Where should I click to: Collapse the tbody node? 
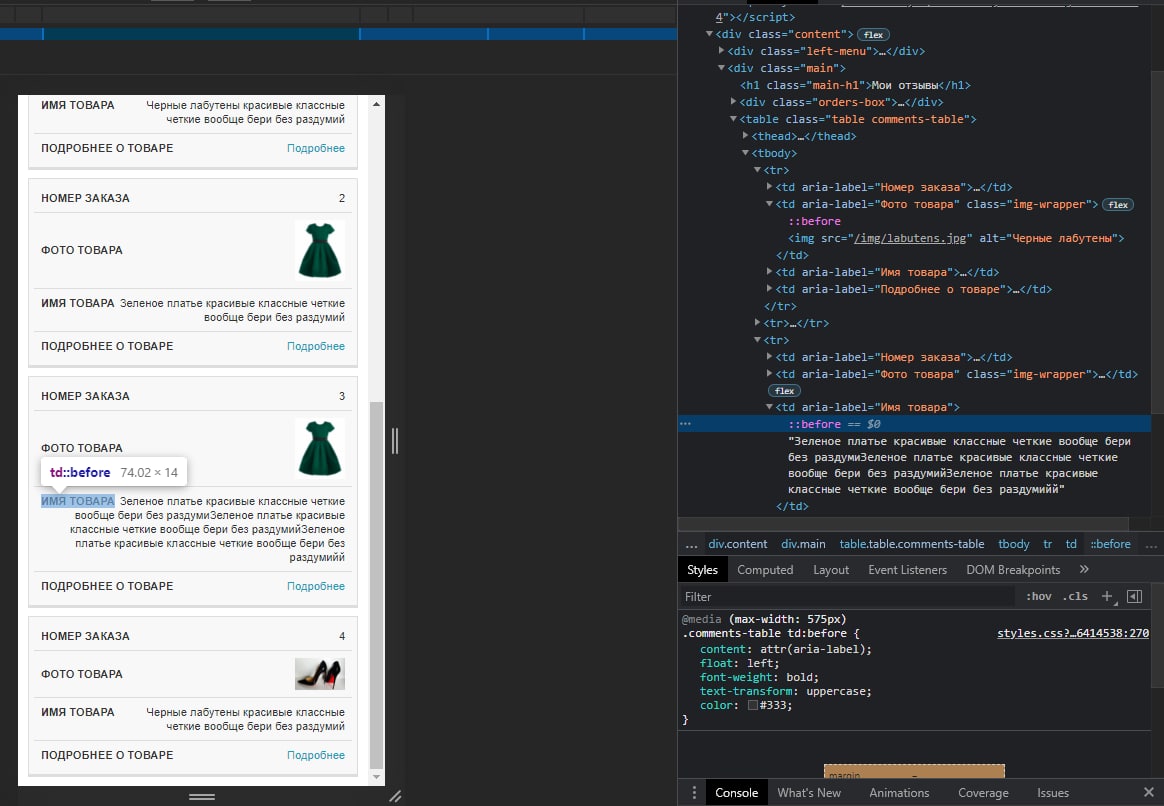tap(745, 154)
